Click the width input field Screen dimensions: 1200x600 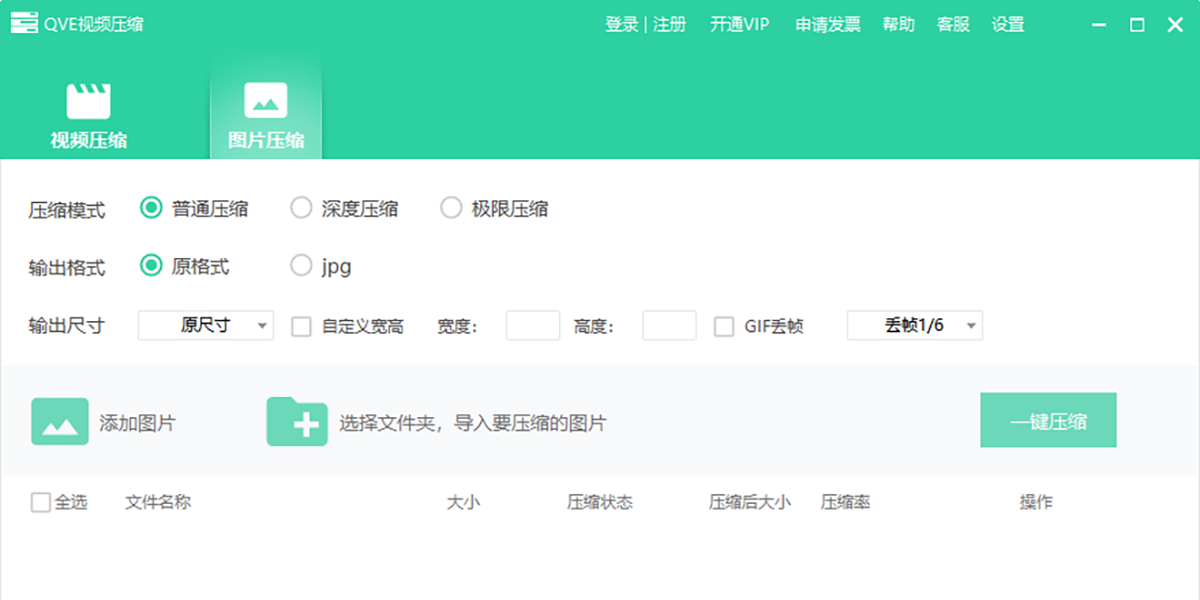[532, 325]
